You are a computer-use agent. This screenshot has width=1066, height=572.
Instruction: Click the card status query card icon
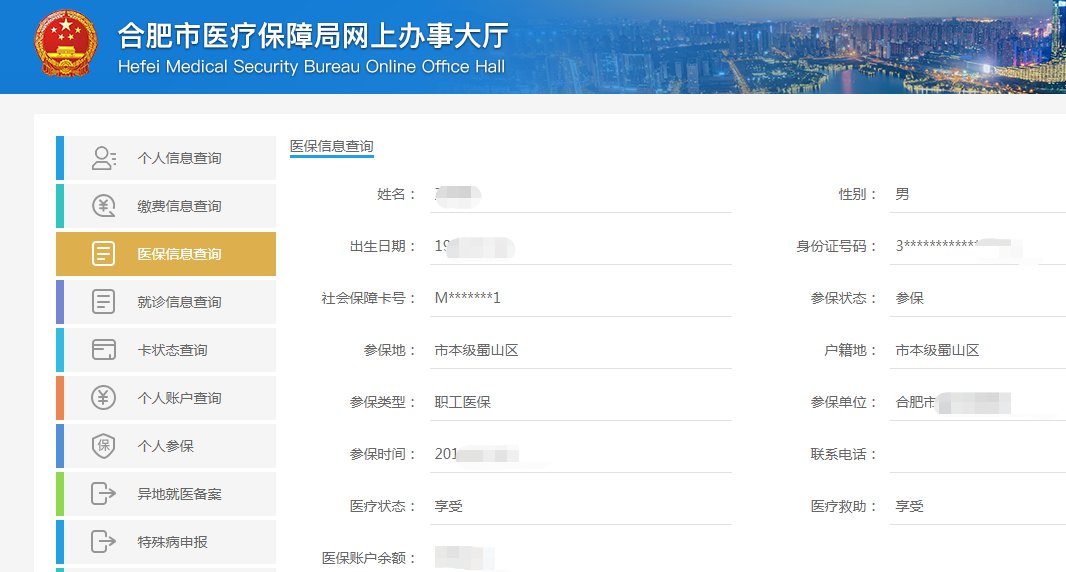[x=104, y=350]
